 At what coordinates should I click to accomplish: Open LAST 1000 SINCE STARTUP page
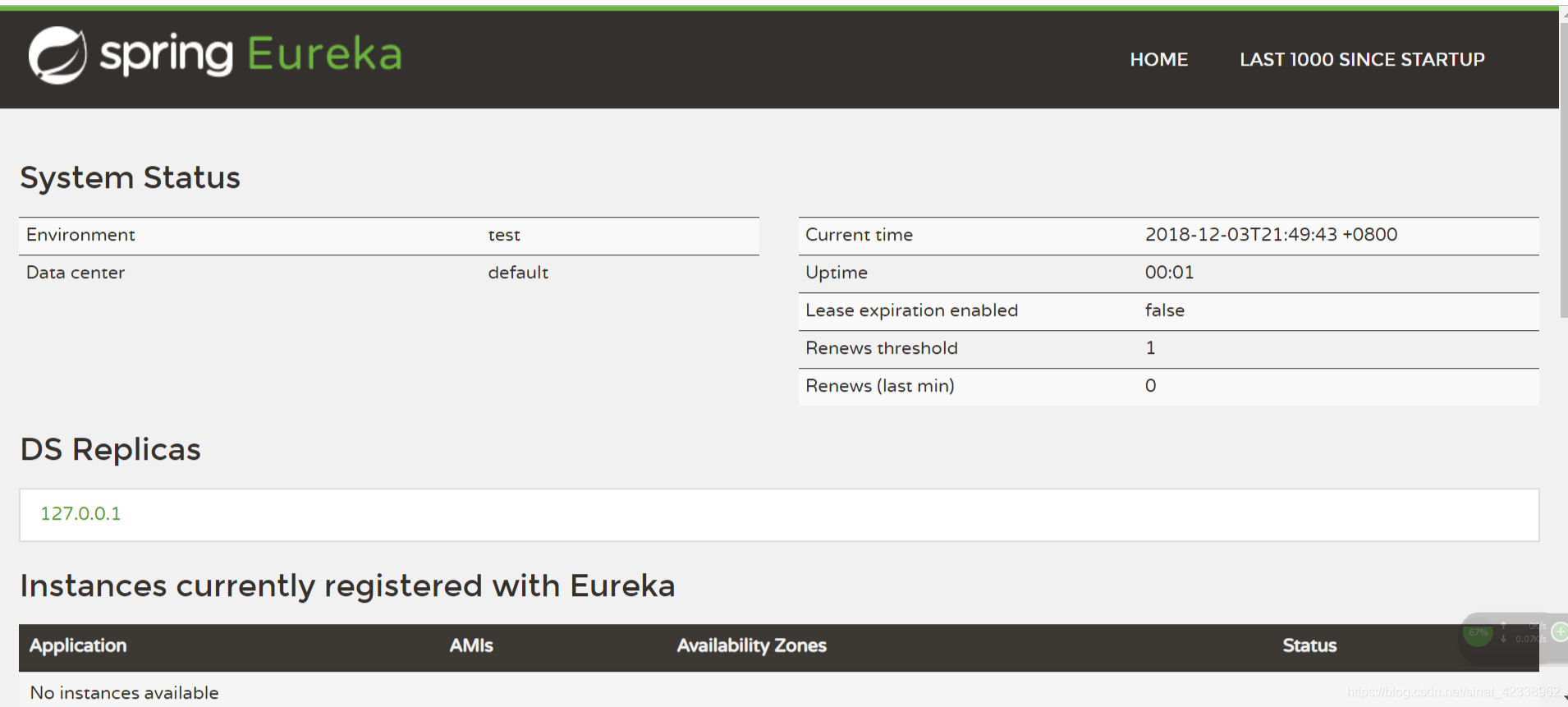[1362, 59]
